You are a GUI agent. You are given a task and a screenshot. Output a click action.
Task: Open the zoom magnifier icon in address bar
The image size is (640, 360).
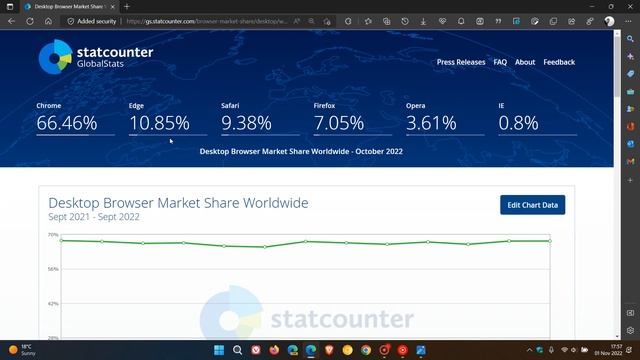pyautogui.click(x=311, y=21)
